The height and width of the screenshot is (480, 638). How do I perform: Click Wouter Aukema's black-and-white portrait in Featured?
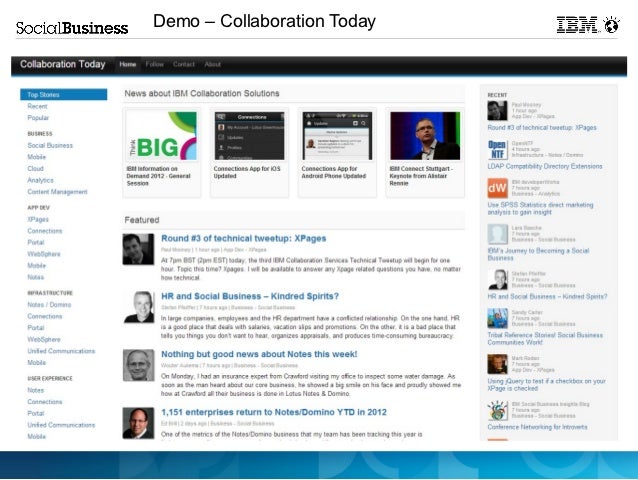[138, 365]
